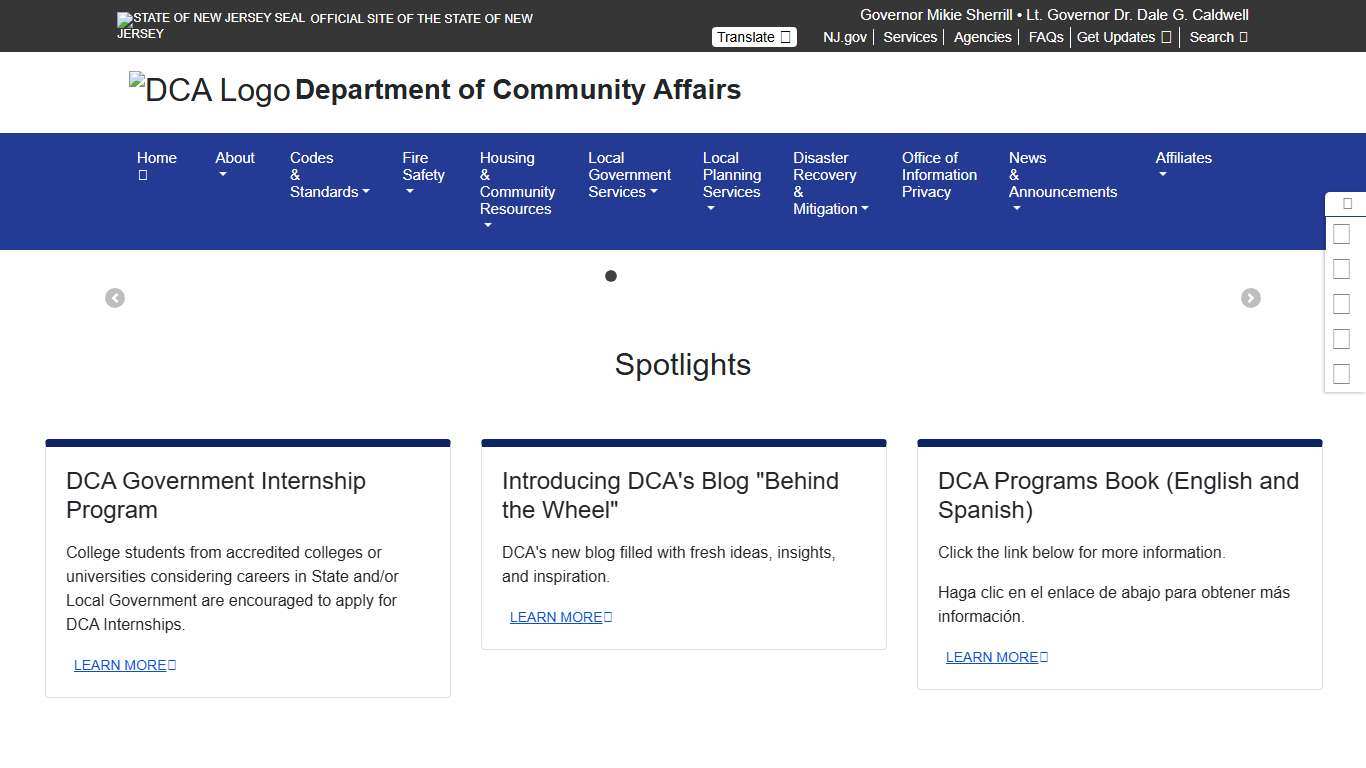Visit the NJ.gov link
The image size is (1366, 768).
point(843,37)
